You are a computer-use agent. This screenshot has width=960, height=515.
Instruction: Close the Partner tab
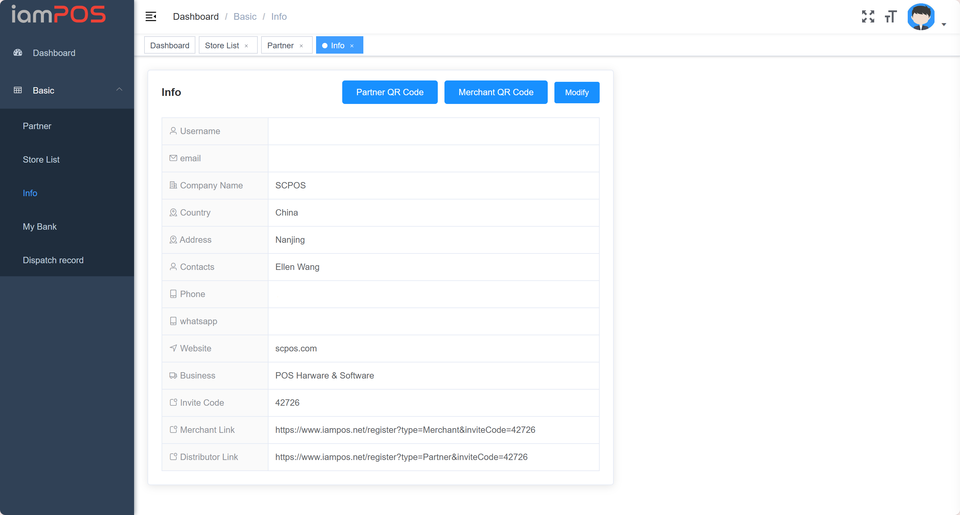point(301,46)
